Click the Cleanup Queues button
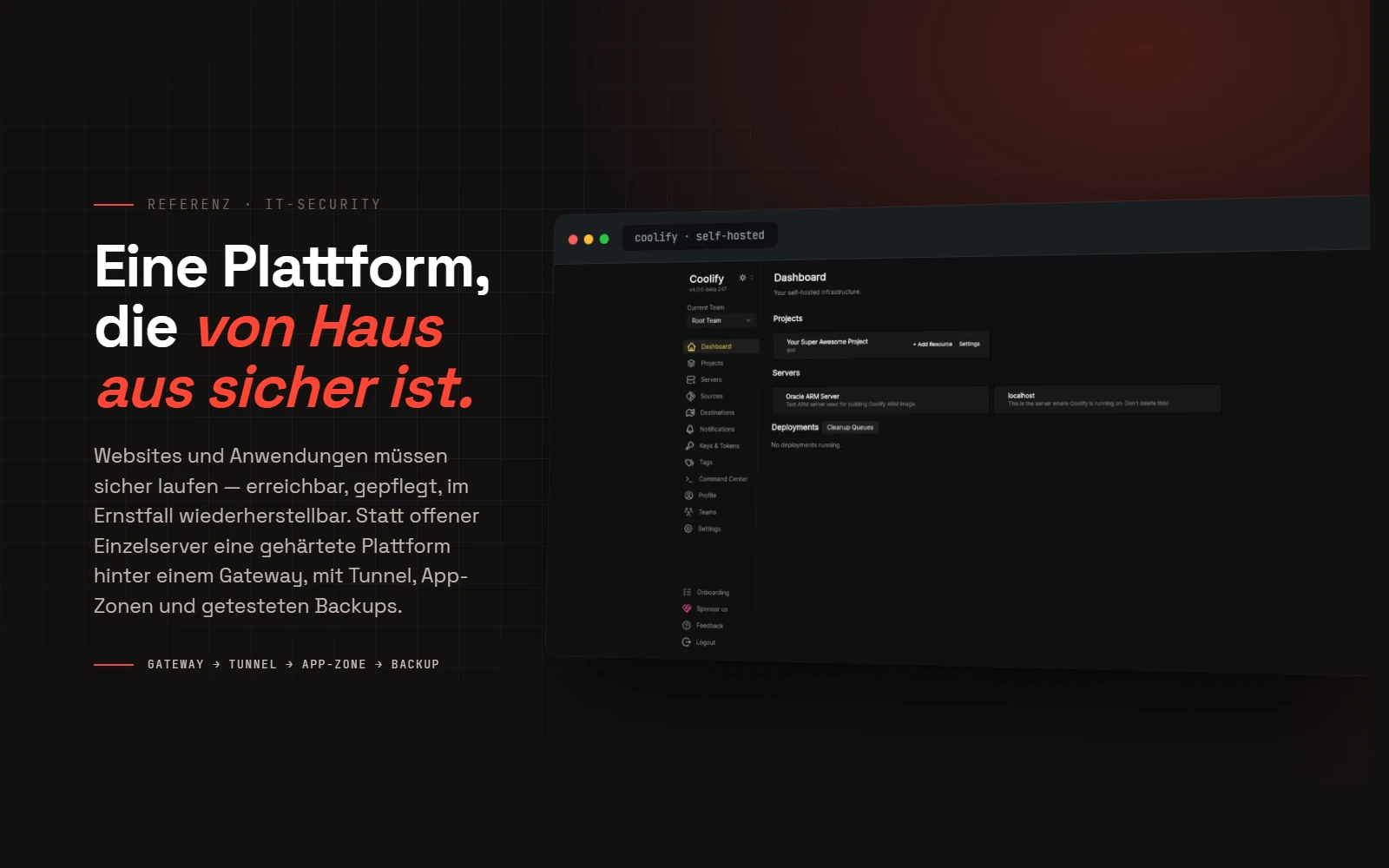 [x=850, y=427]
